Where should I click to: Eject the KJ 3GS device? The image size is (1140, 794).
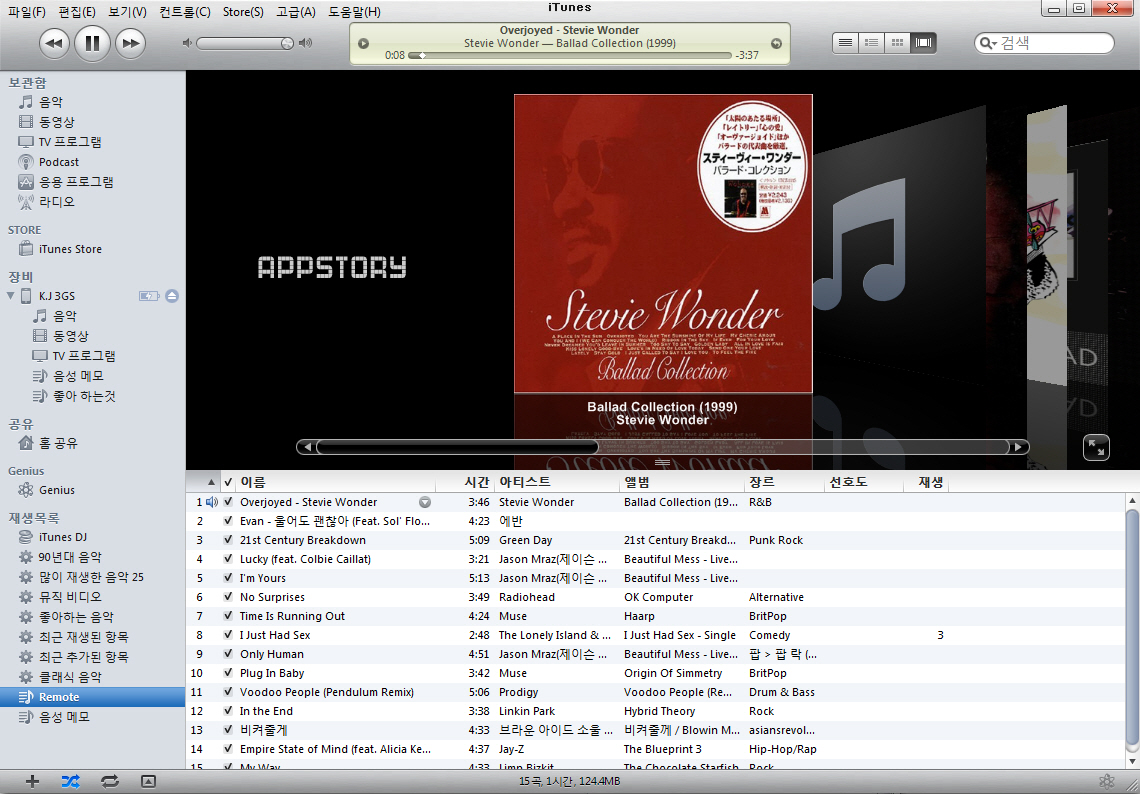tap(172, 296)
